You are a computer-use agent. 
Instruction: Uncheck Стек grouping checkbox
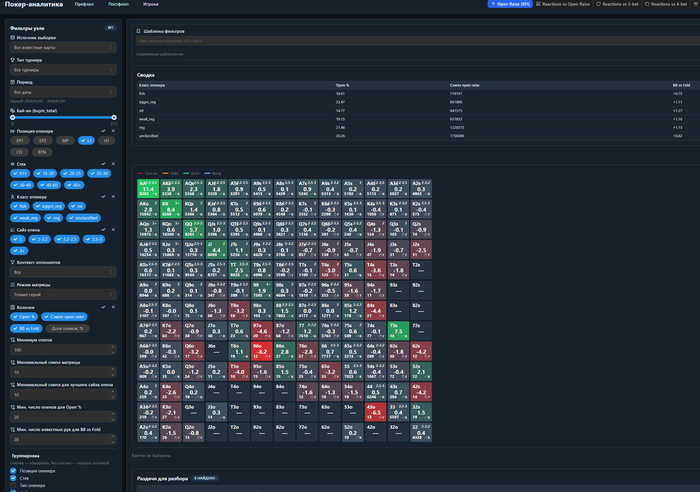click(13, 478)
